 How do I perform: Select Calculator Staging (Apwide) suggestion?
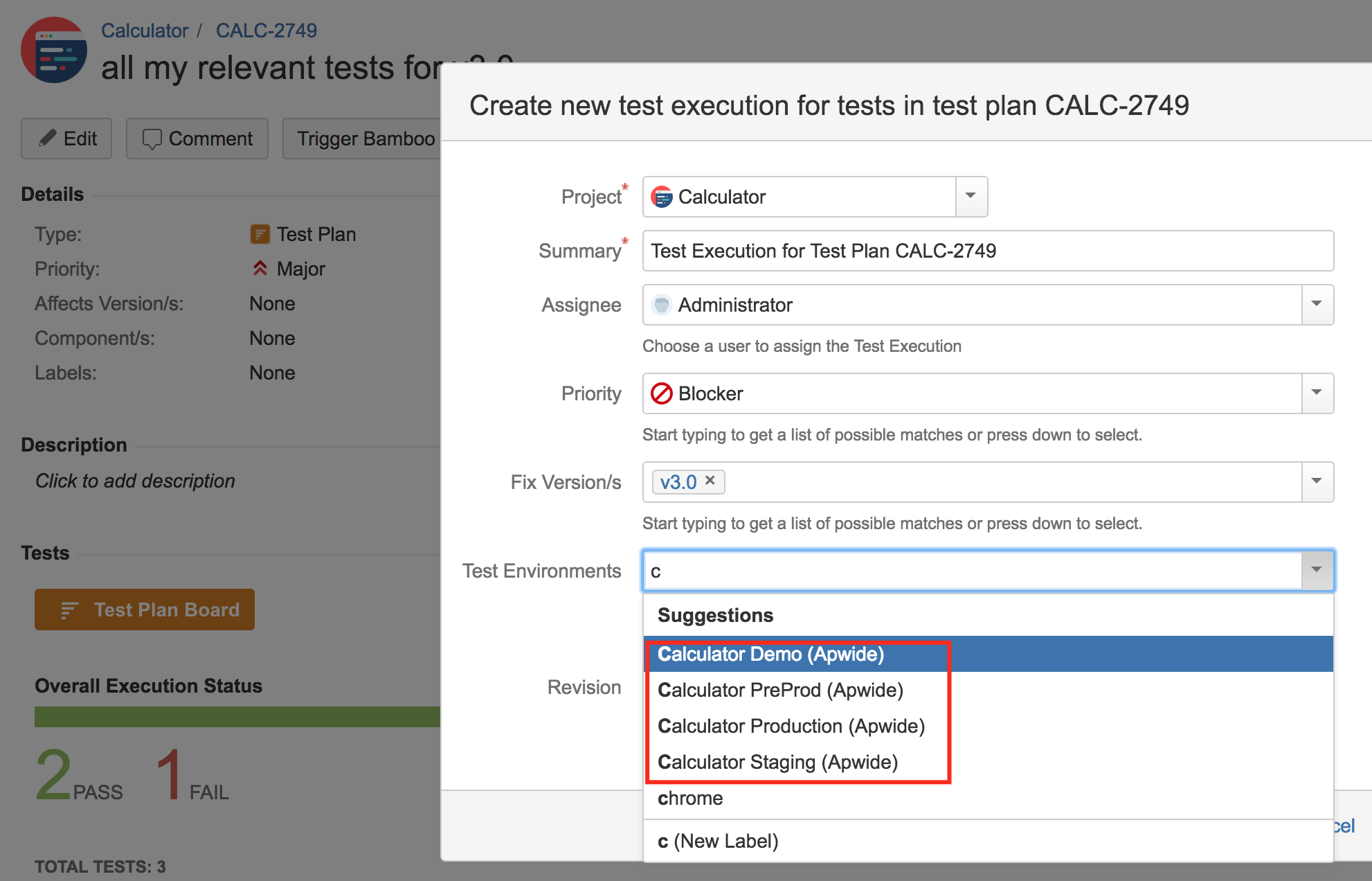click(988, 762)
